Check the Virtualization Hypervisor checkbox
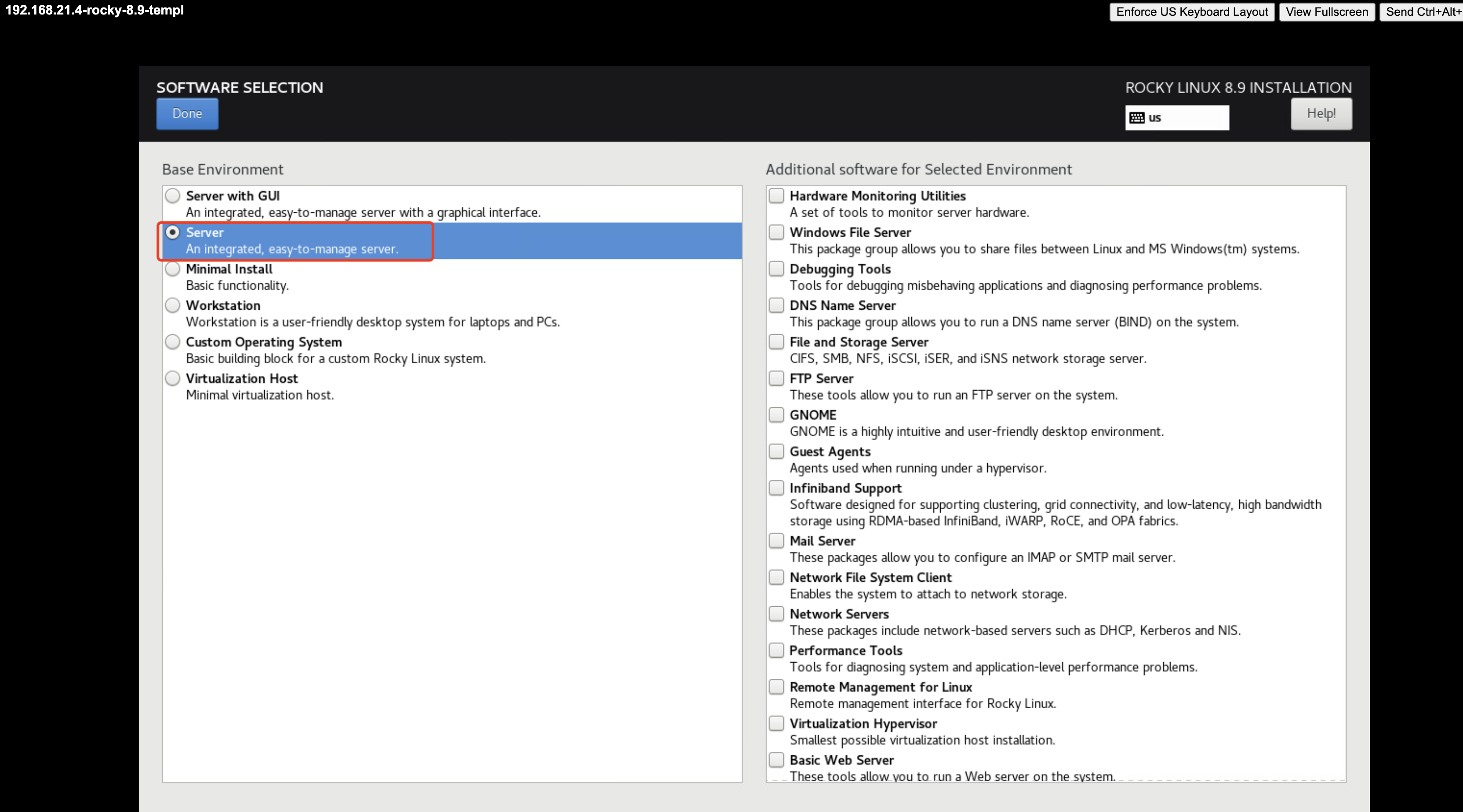Image resolution: width=1463 pixels, height=812 pixels. [776, 723]
